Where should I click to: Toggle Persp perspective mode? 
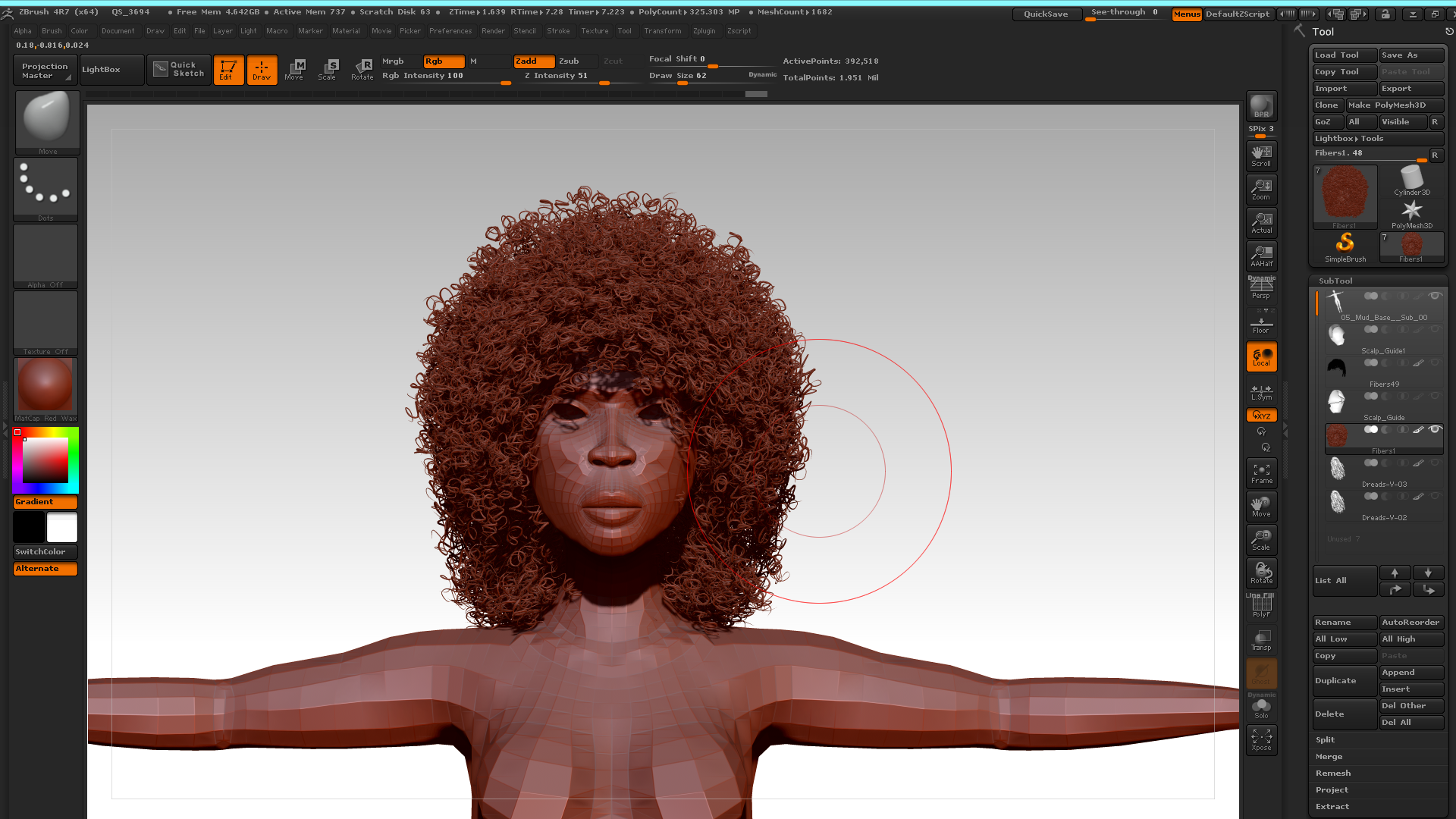point(1261,288)
